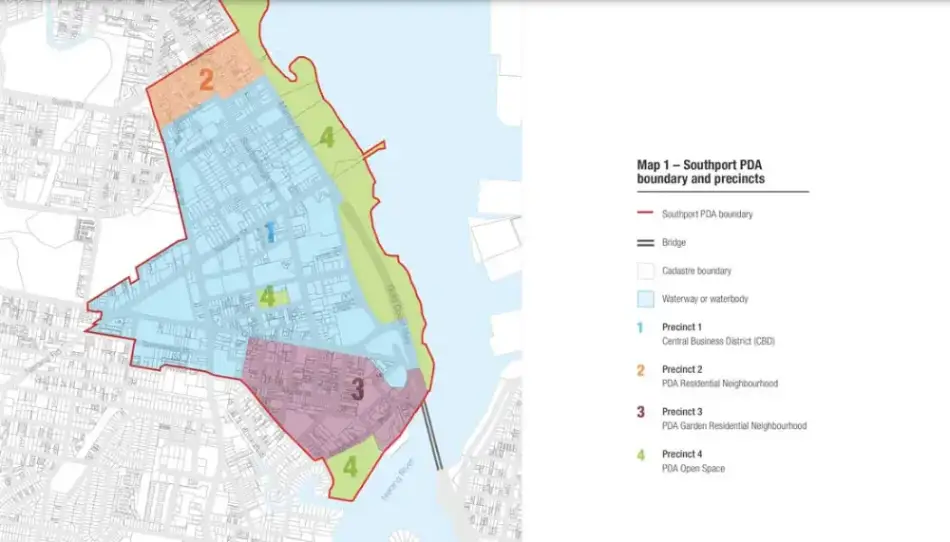Select the light blue Waterway legend swatch
950x542 pixels.
tap(645, 299)
